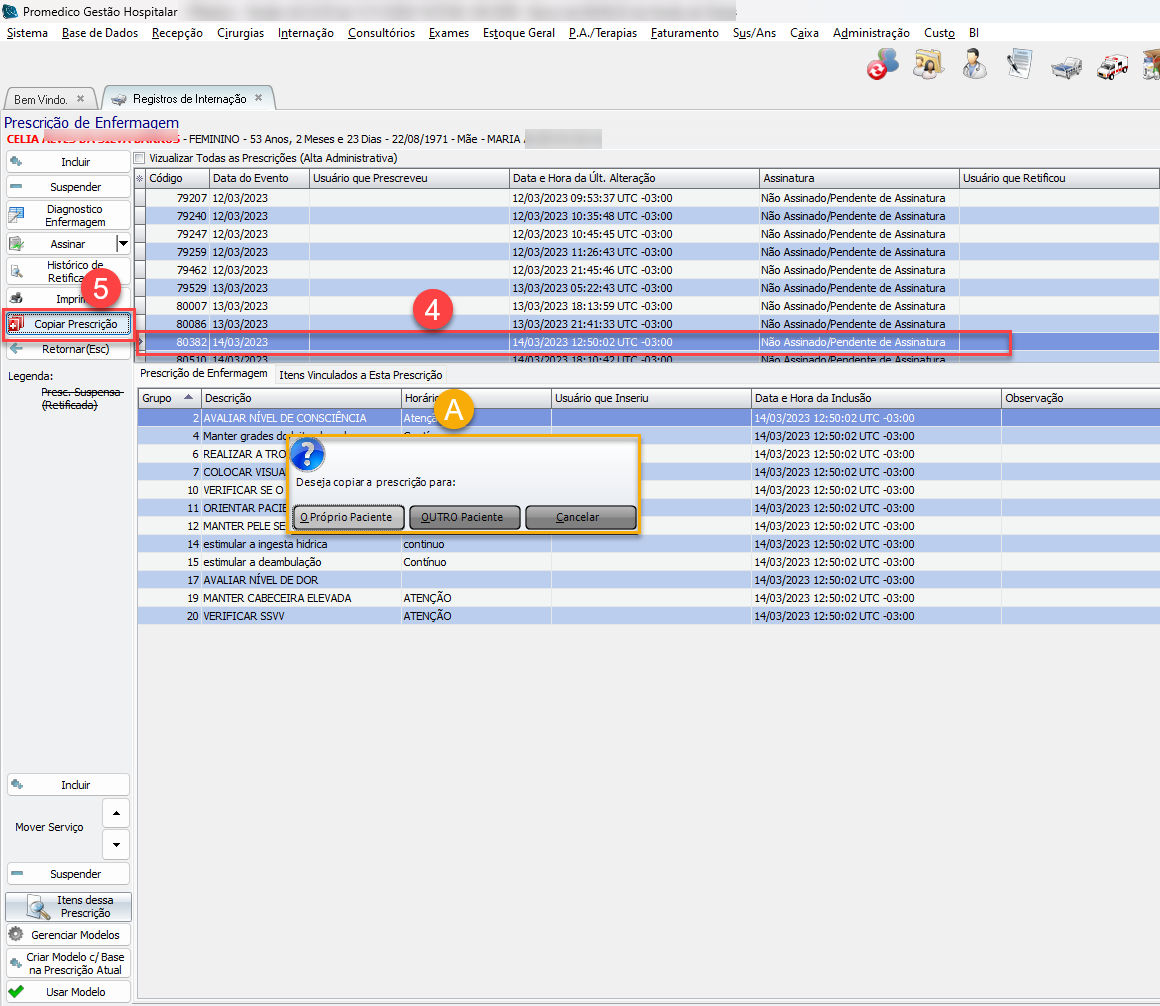Click Usar Modelo with green checkmark
The height and width of the screenshot is (1006, 1160).
tap(68, 992)
